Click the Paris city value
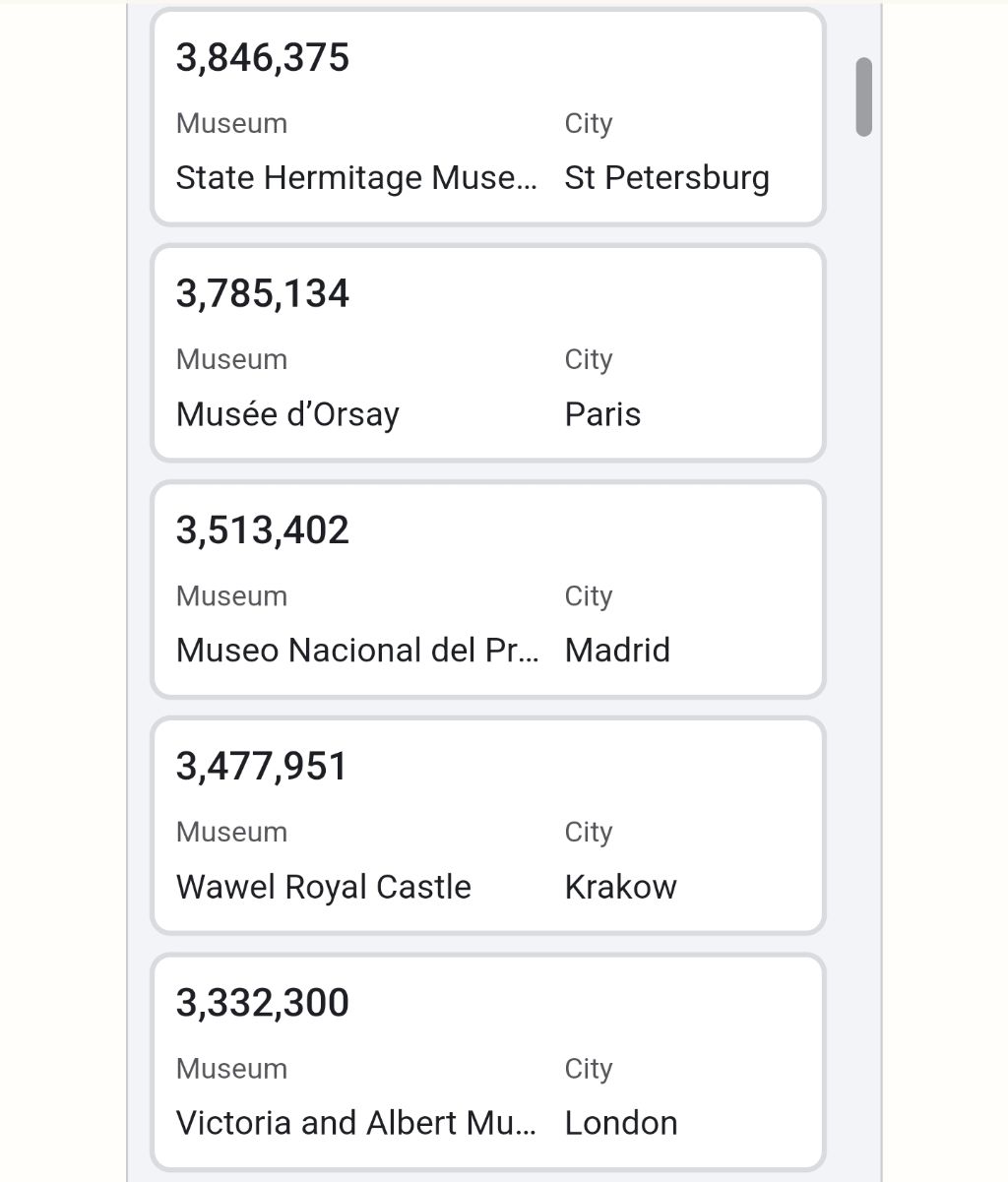 [602, 414]
